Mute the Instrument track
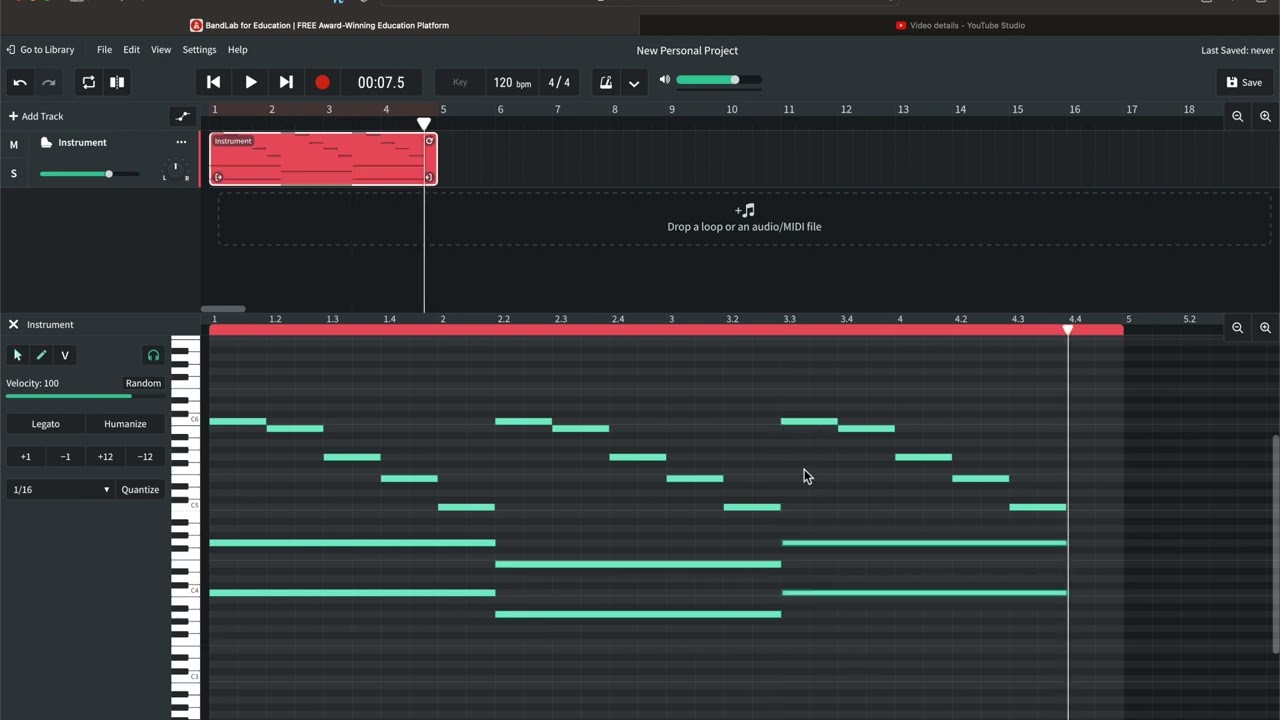The width and height of the screenshot is (1280, 720). (x=14, y=144)
